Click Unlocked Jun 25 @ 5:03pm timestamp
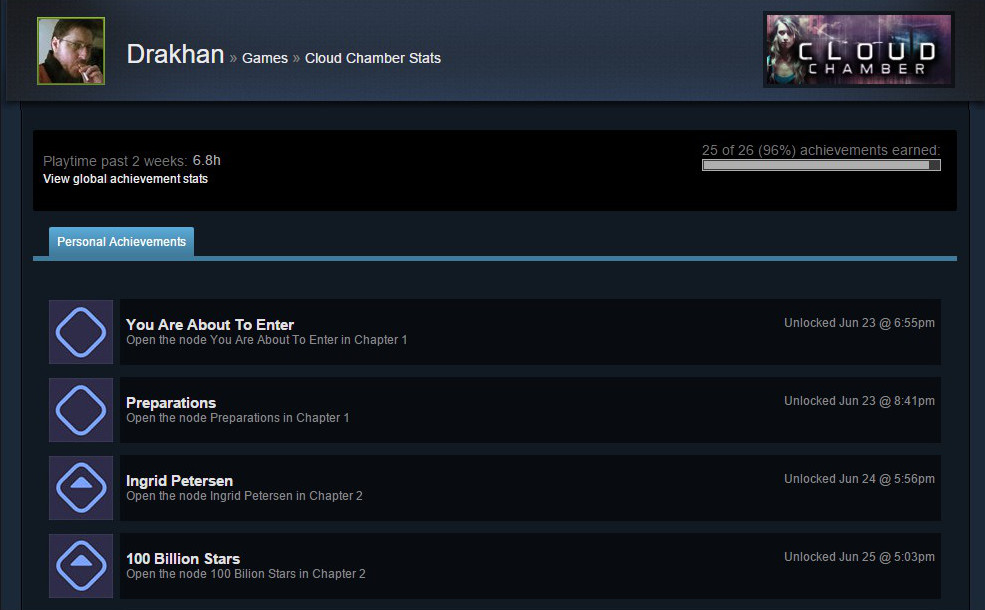The width and height of the screenshot is (985, 610). pyautogui.click(x=859, y=557)
